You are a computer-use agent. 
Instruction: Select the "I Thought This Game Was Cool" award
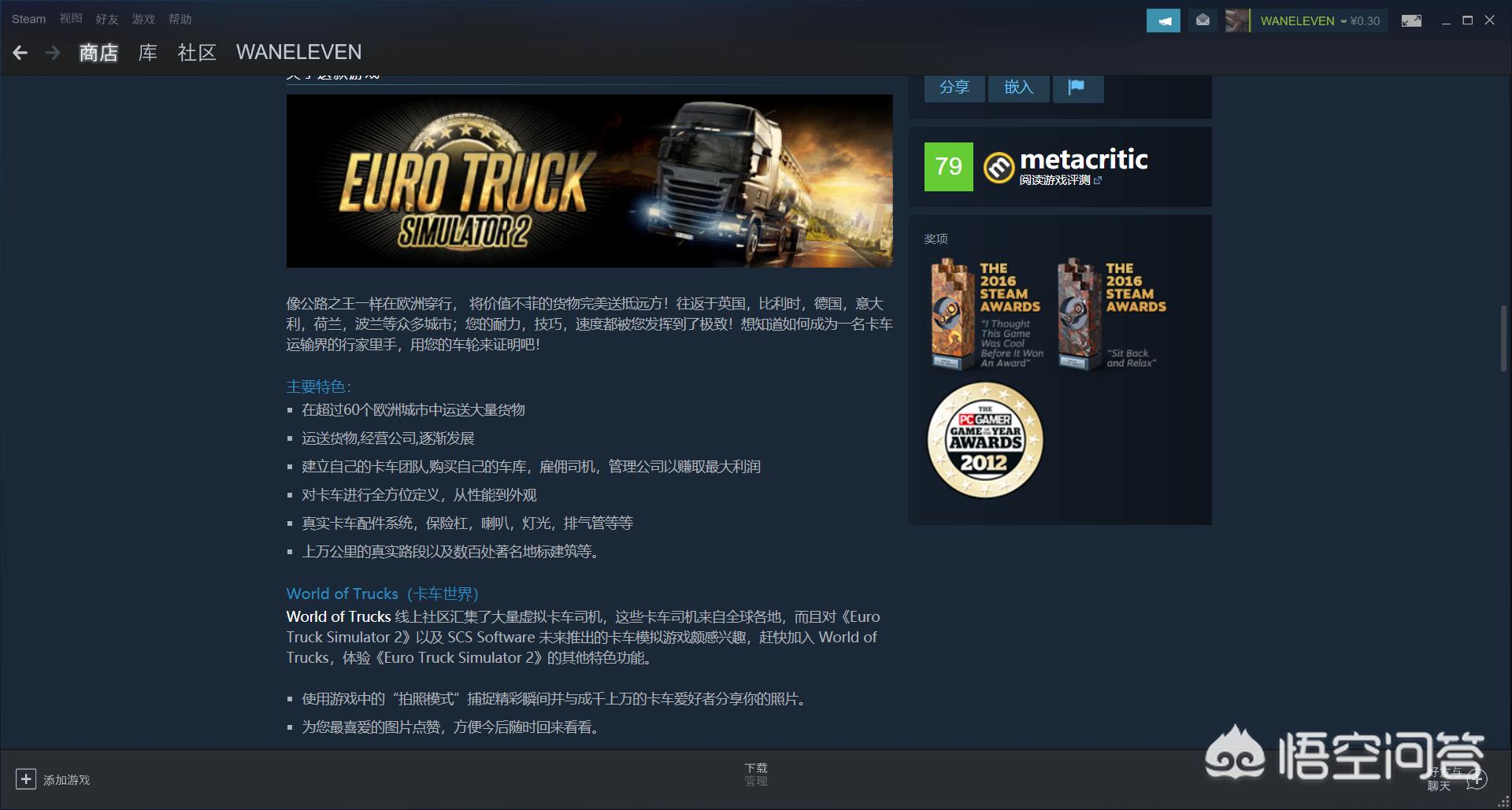point(988,315)
